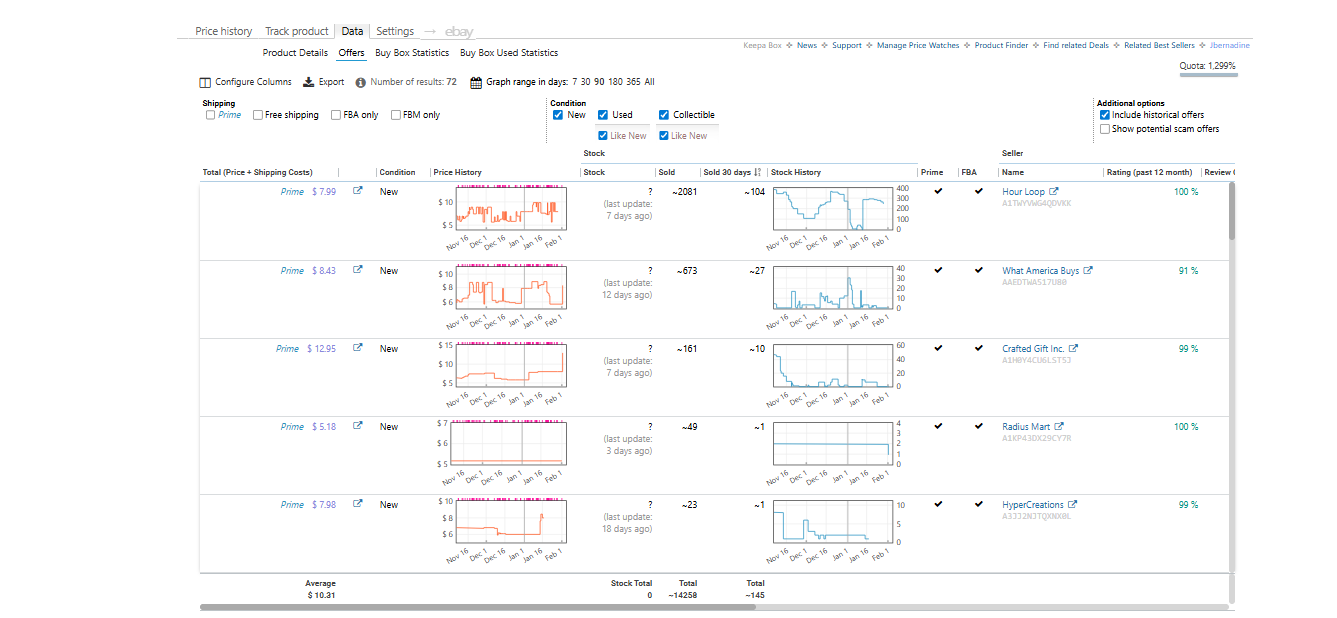
Task: Open the Product Finder link
Action: pos(1001,45)
